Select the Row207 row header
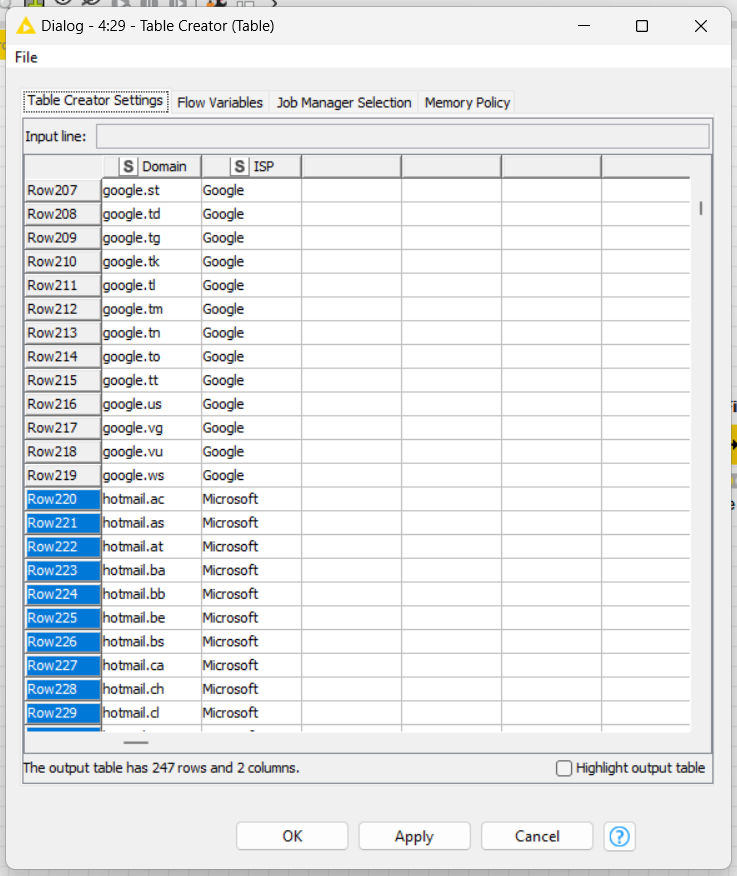Screen dimensions: 737x876 pyautogui.click(x=62, y=190)
